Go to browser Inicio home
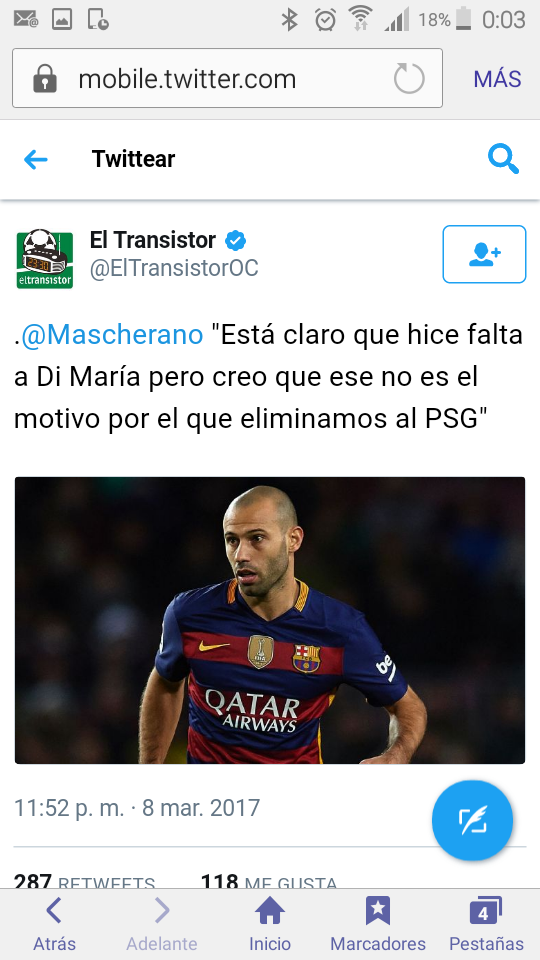The width and height of the screenshot is (540, 960). 269,924
